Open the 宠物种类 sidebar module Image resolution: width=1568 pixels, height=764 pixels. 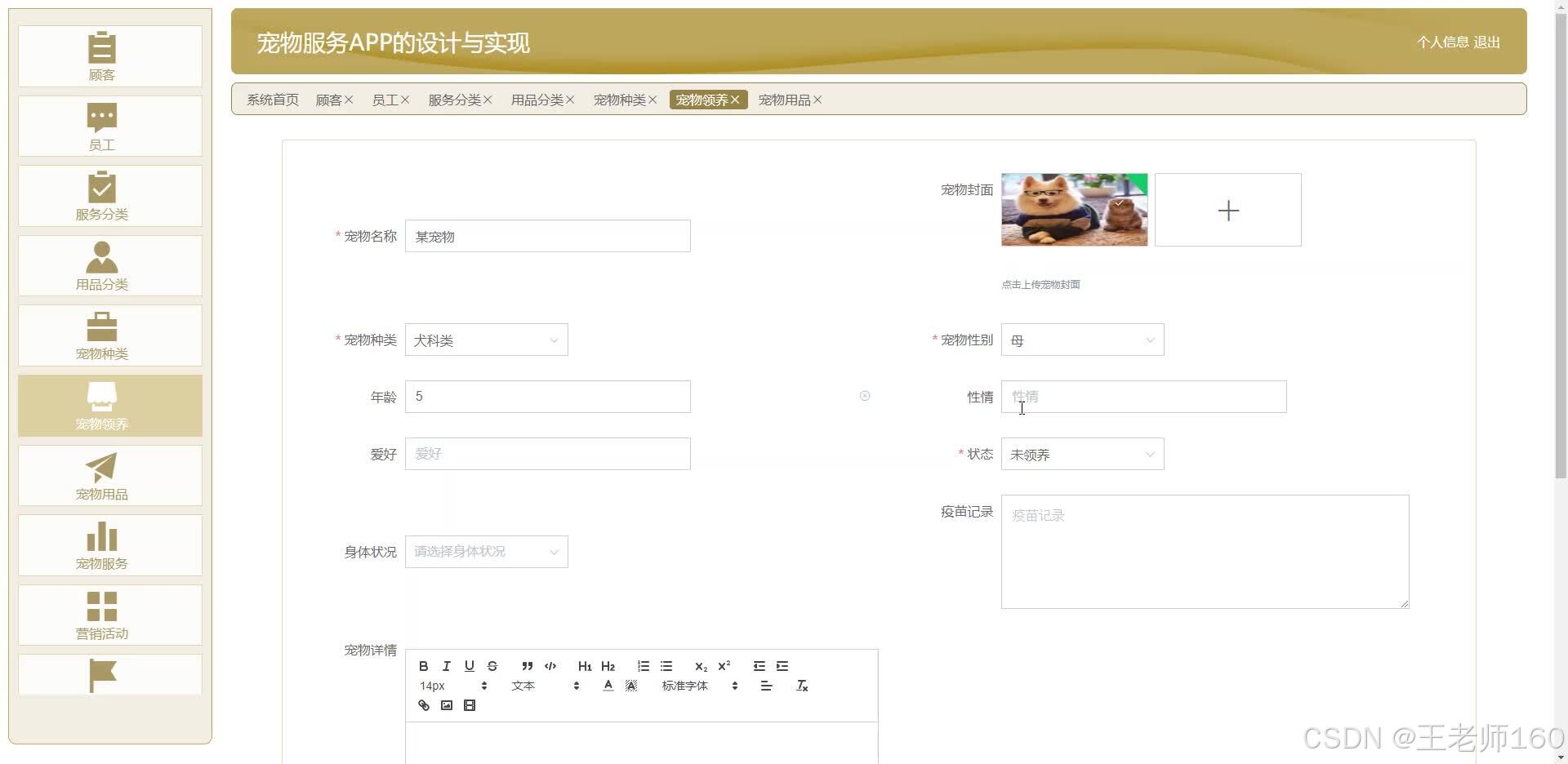[x=110, y=335]
